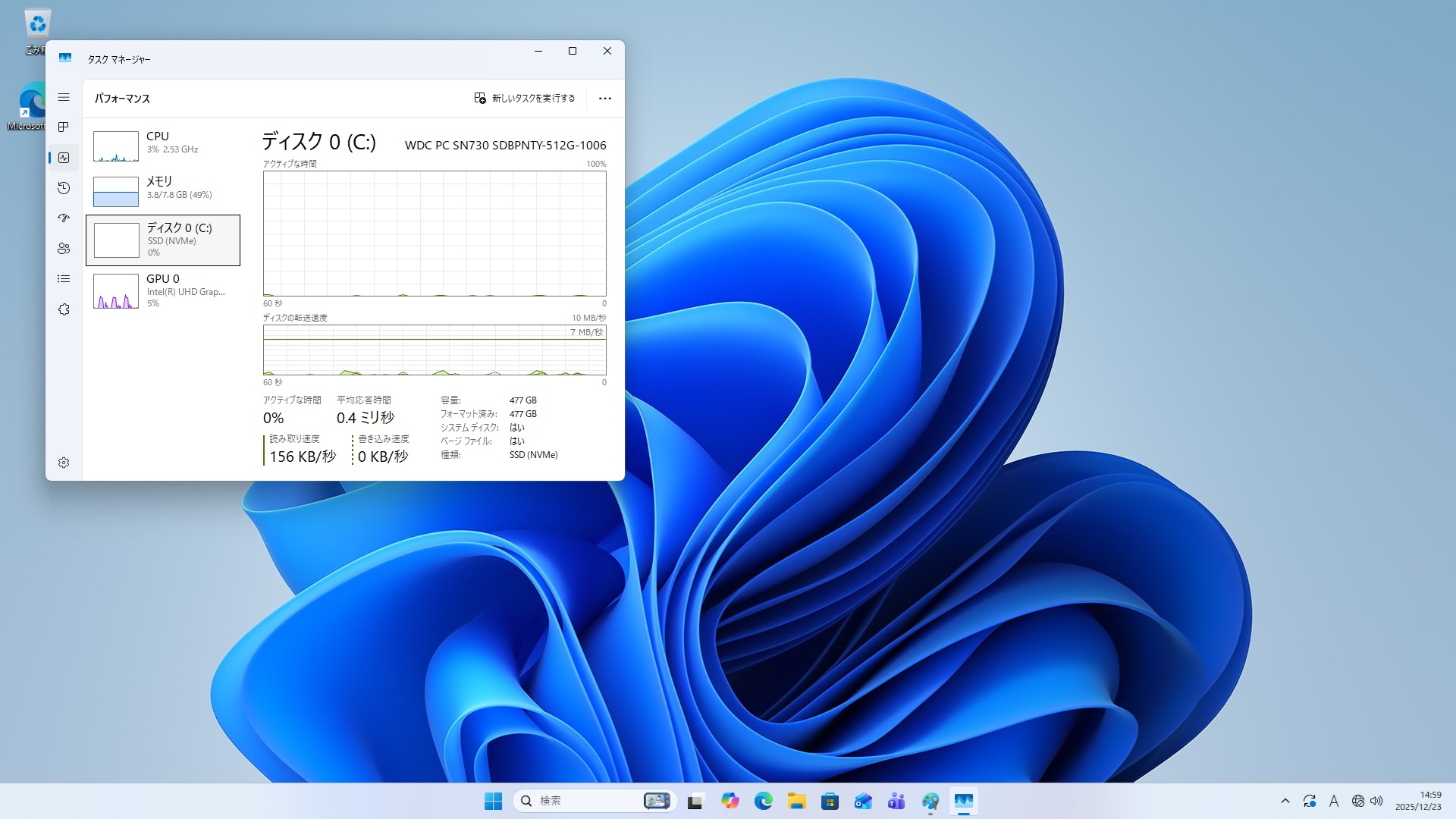Open the volume control in system tray
This screenshot has width=1456, height=819.
[1377, 801]
